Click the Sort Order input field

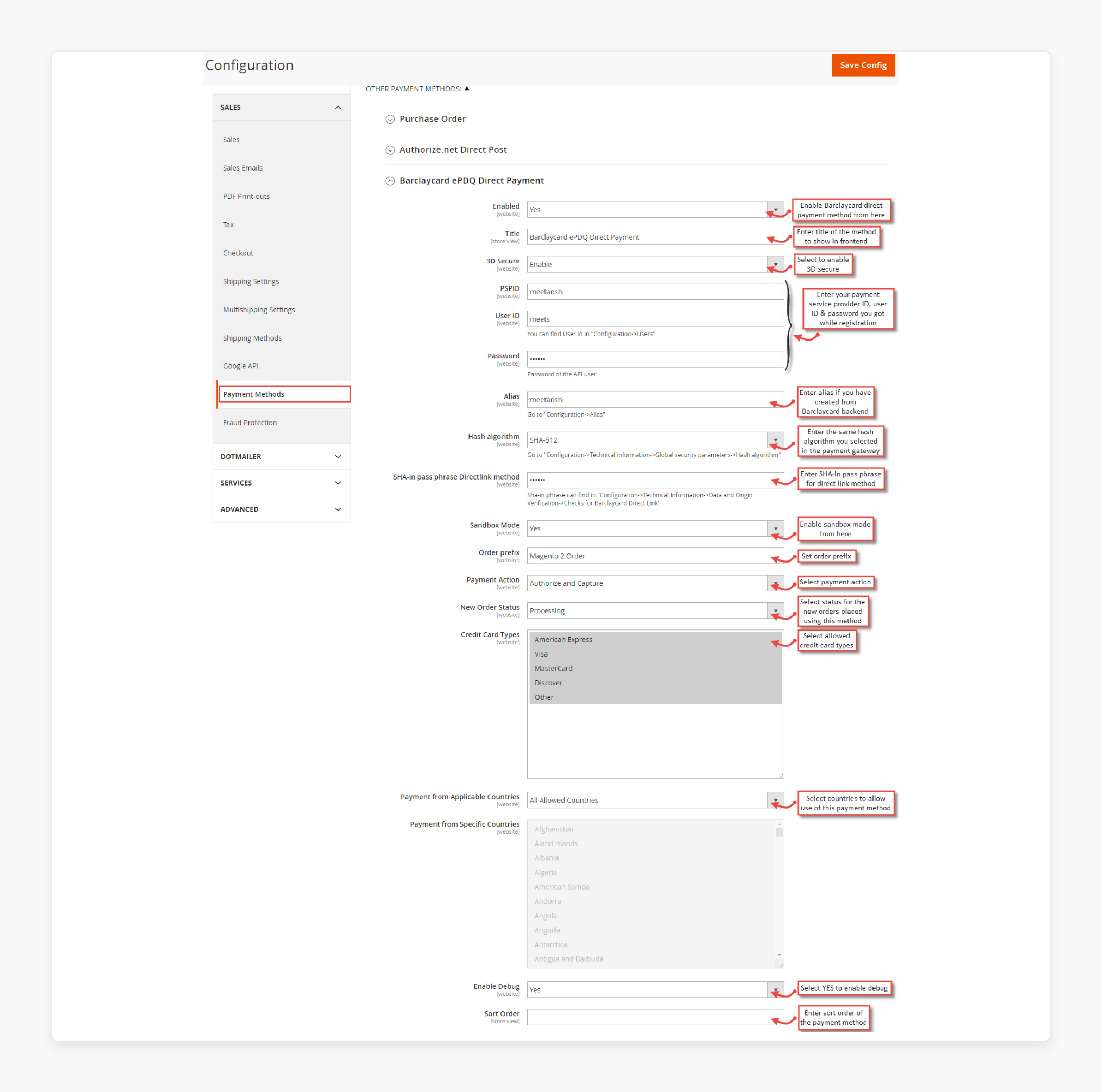click(655, 1017)
